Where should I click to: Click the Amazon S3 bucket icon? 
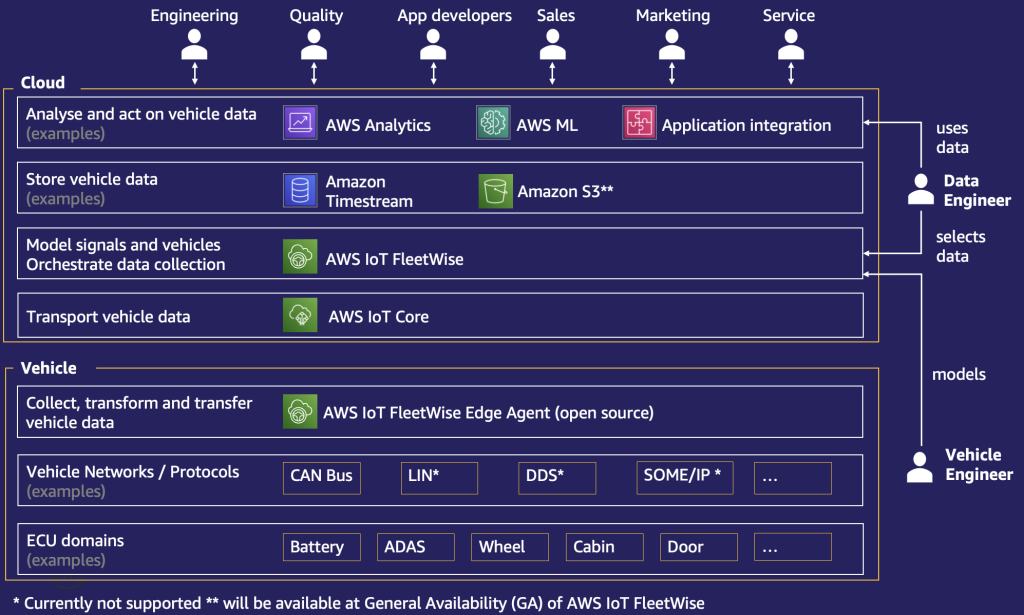pos(495,189)
